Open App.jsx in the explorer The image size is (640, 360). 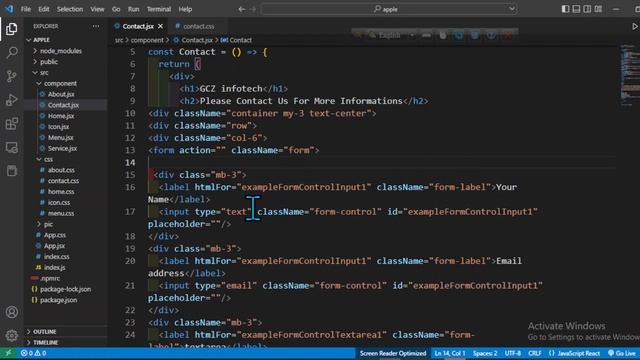pos(54,246)
